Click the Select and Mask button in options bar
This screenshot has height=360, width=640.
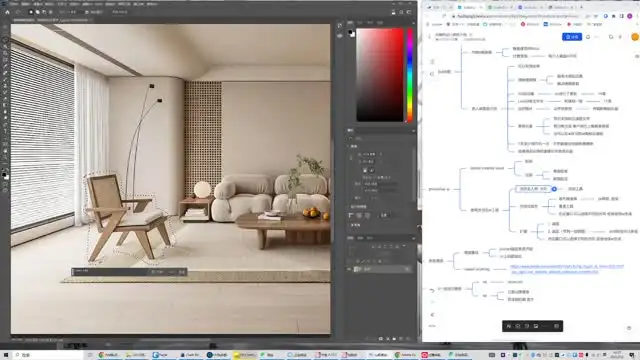120,12
